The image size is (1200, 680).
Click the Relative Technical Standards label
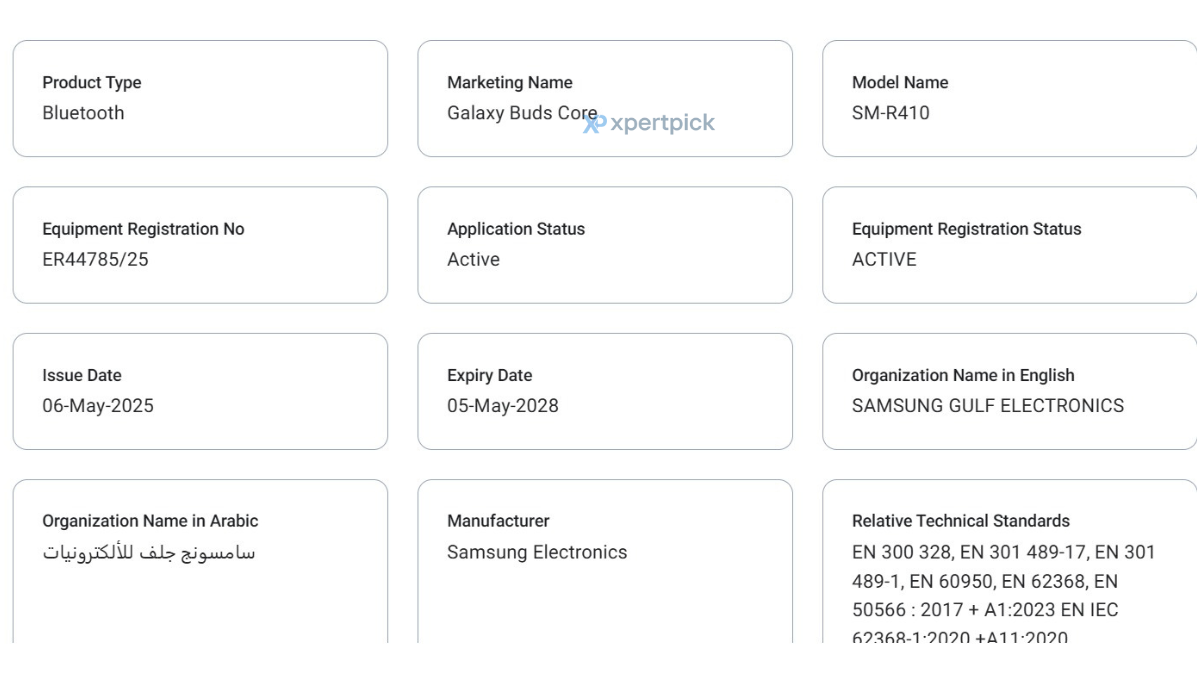(961, 521)
